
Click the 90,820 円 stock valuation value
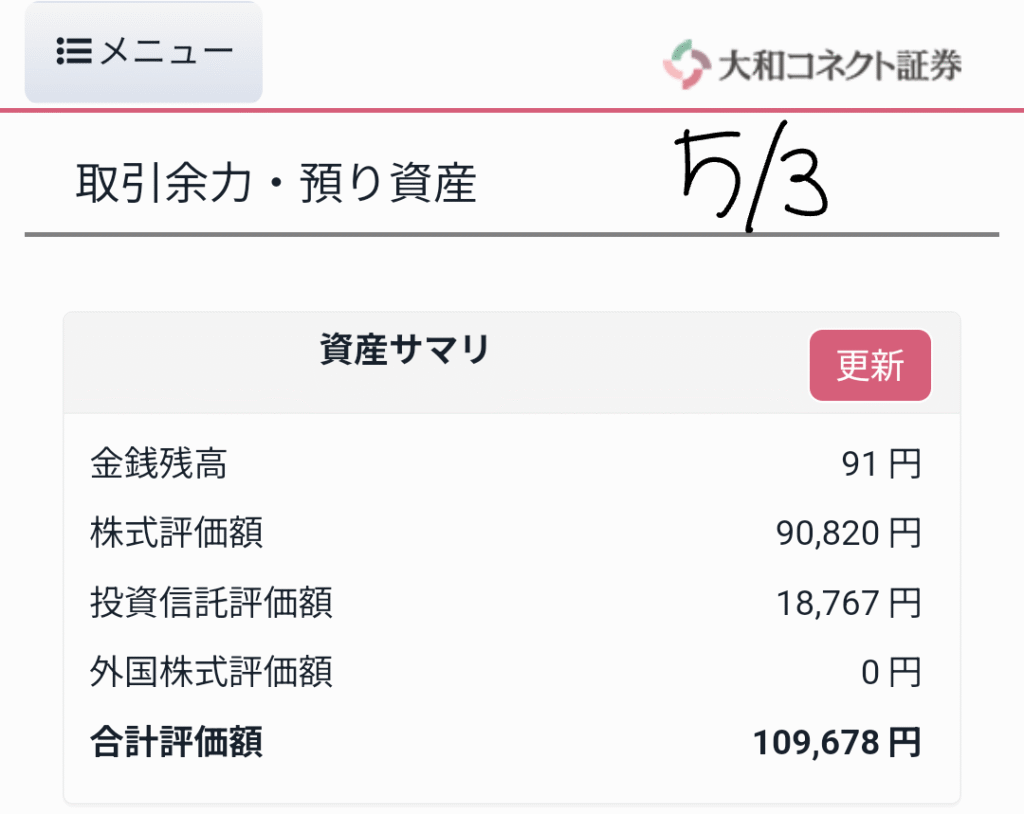(x=848, y=533)
